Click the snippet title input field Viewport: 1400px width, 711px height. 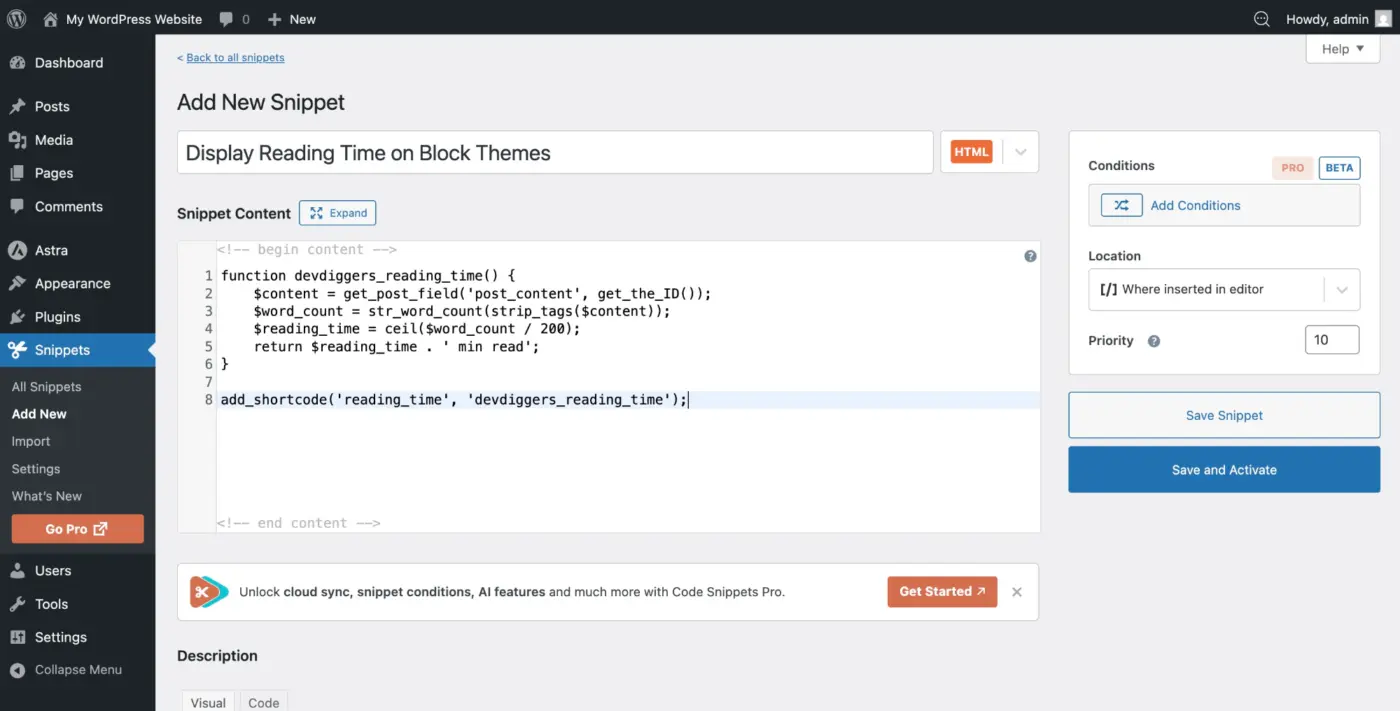pyautogui.click(x=555, y=153)
